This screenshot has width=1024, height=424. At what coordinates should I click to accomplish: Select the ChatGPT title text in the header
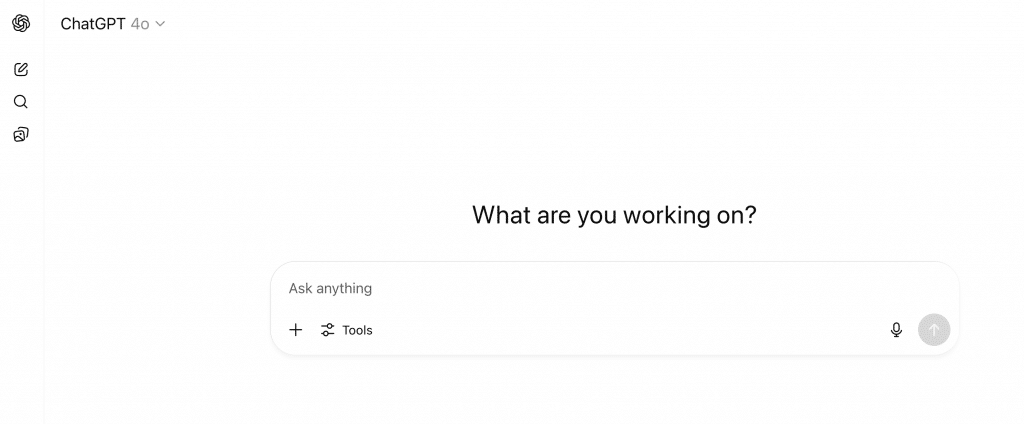tap(93, 24)
